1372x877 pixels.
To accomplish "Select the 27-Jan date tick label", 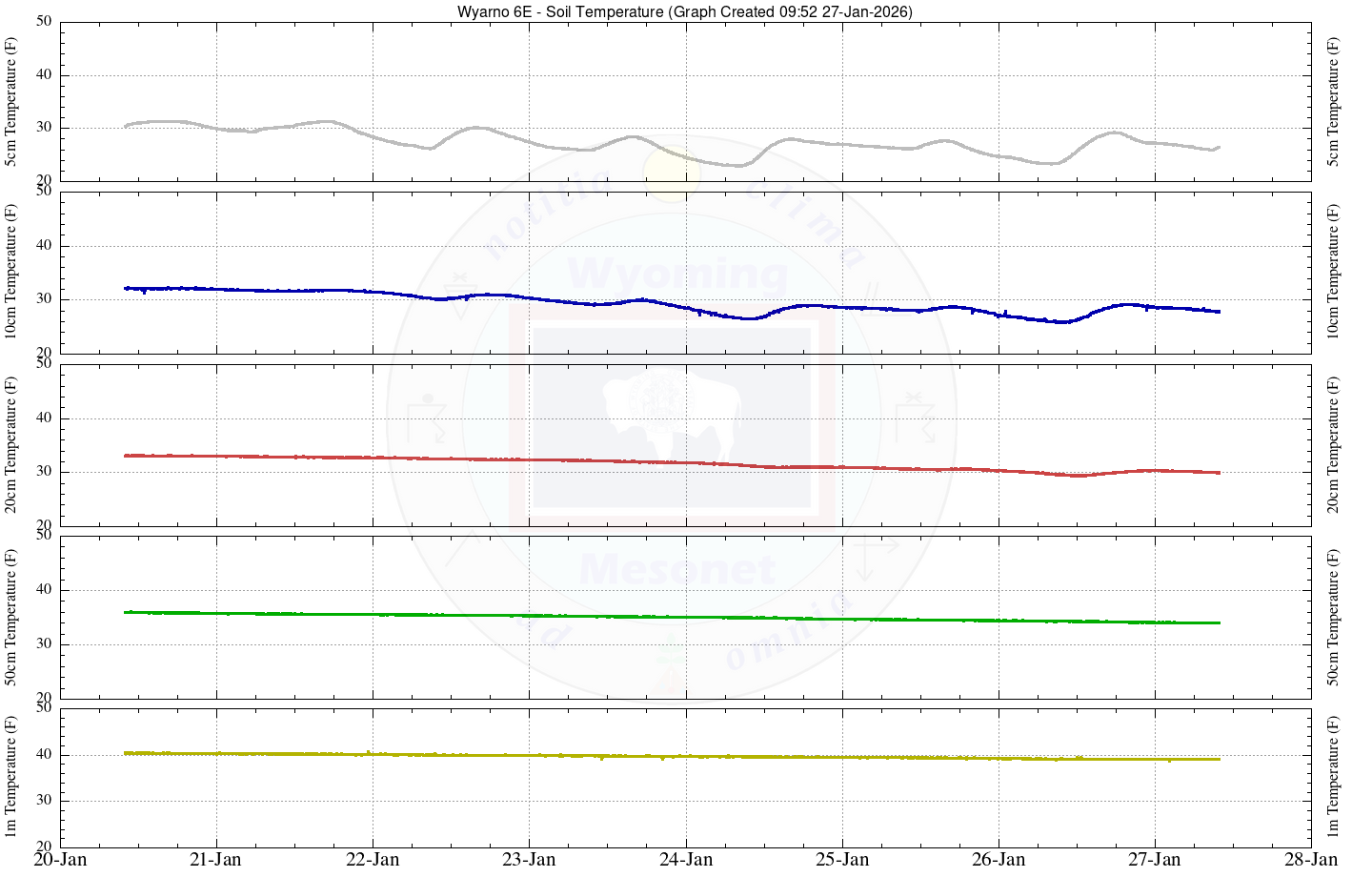I will pyautogui.click(x=1155, y=860).
